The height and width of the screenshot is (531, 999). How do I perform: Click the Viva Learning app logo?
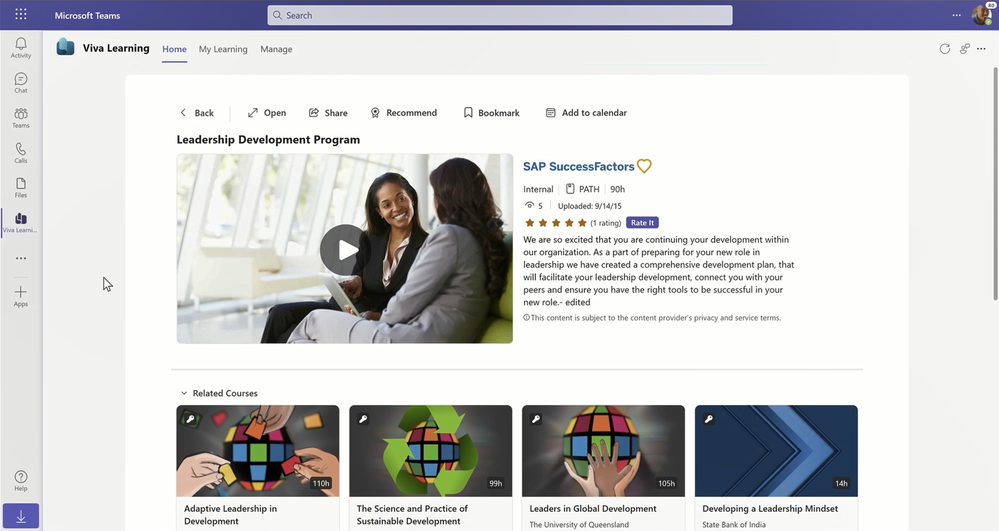tap(65, 47)
